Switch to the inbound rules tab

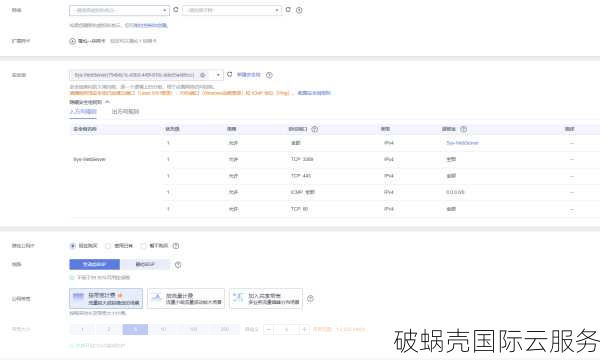tap(83, 112)
